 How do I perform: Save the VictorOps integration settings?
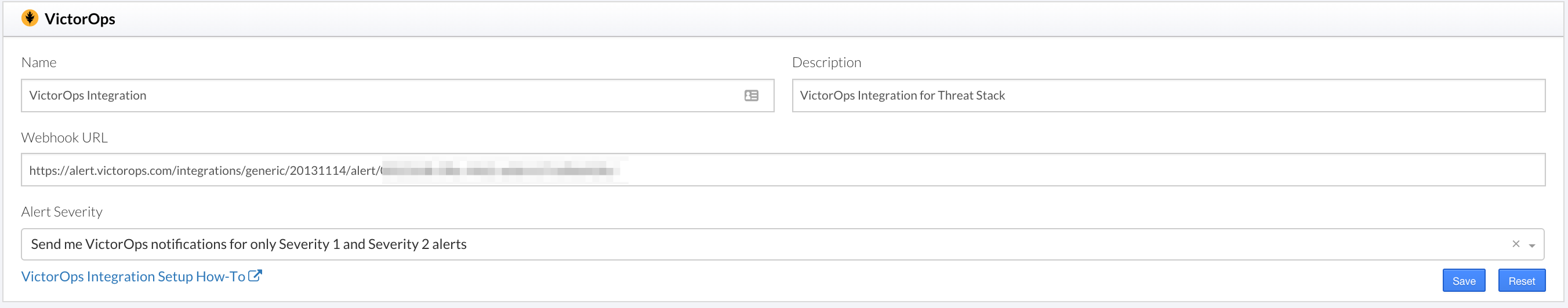1463,281
